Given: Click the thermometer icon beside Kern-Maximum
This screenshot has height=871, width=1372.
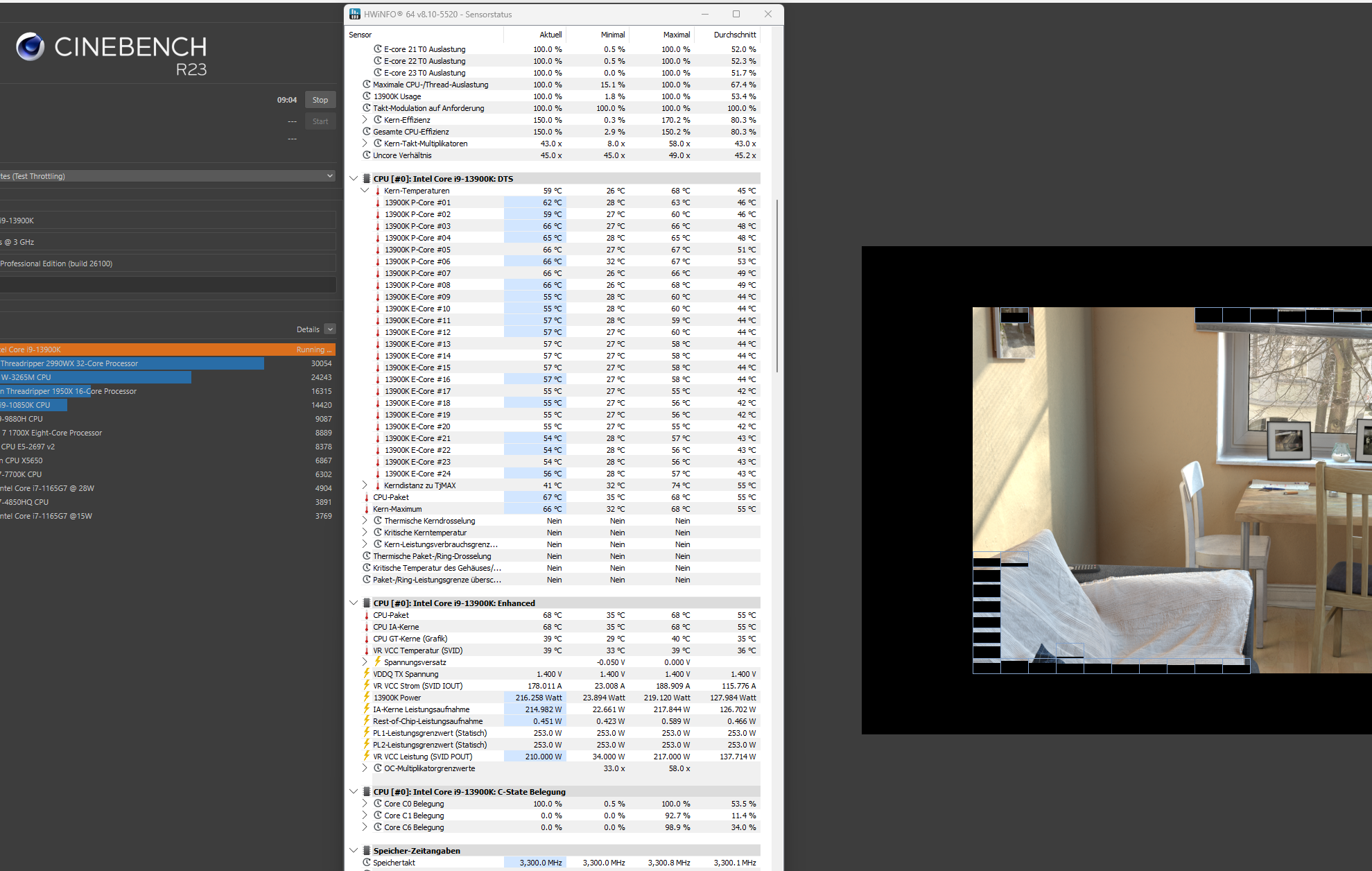Looking at the screenshot, I should 367,509.
